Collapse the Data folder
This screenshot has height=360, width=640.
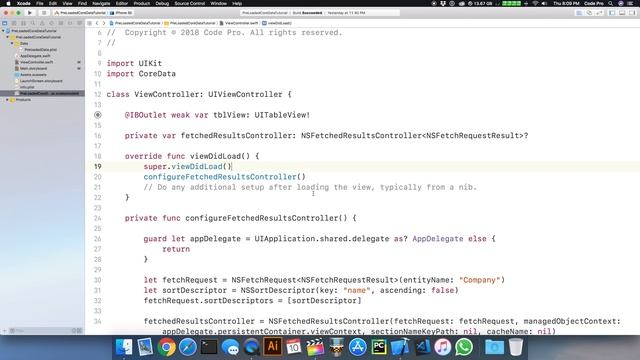12,43
